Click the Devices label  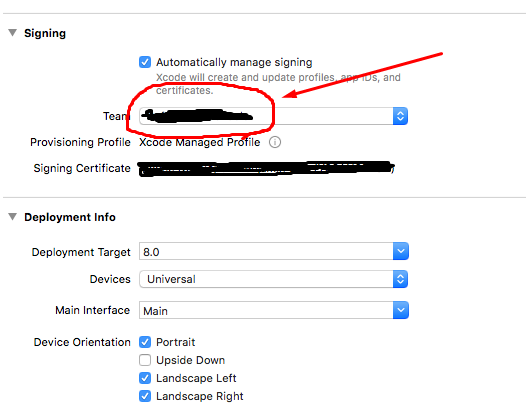[110, 279]
